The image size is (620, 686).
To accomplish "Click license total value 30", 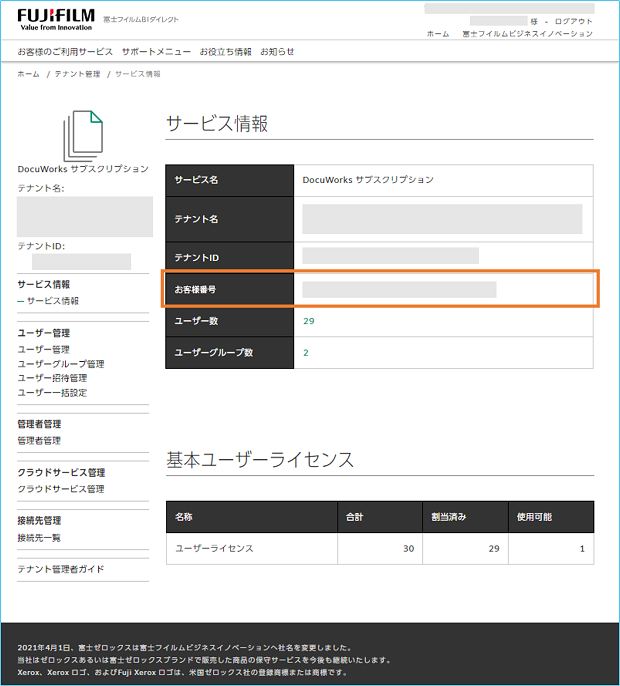I will 409,549.
